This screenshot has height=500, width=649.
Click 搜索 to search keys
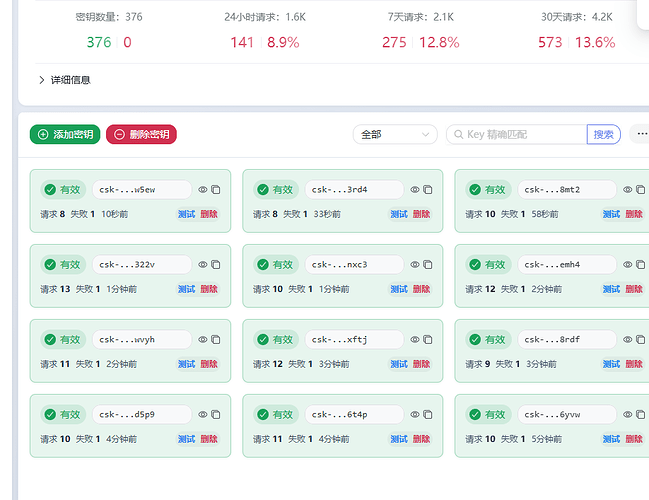click(603, 135)
